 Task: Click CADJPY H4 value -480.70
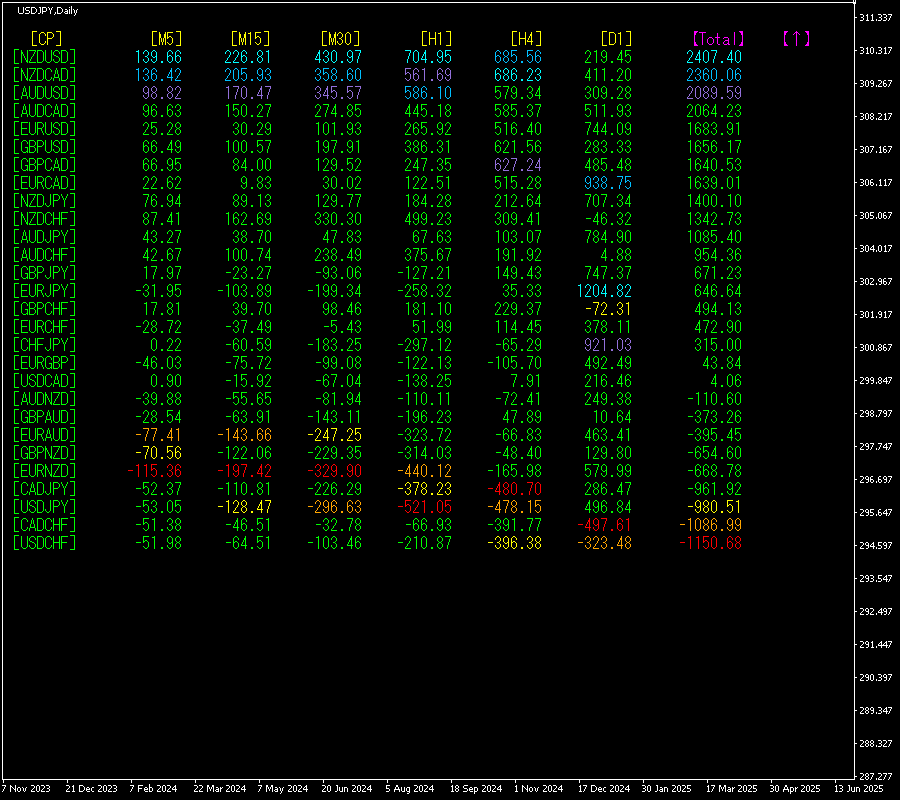coord(514,489)
